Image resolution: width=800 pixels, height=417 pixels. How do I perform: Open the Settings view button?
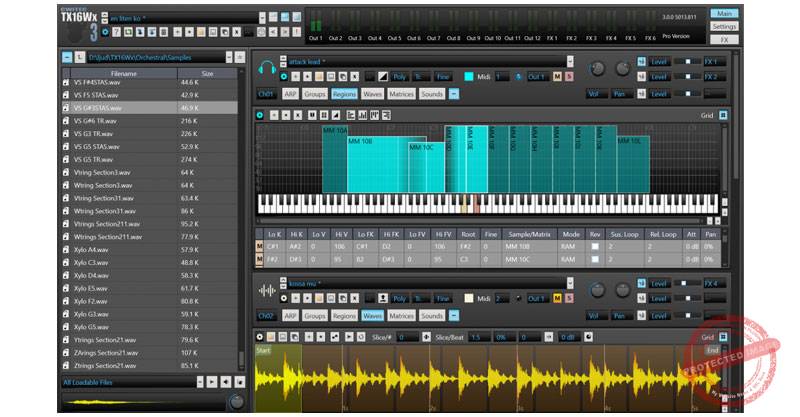724,26
